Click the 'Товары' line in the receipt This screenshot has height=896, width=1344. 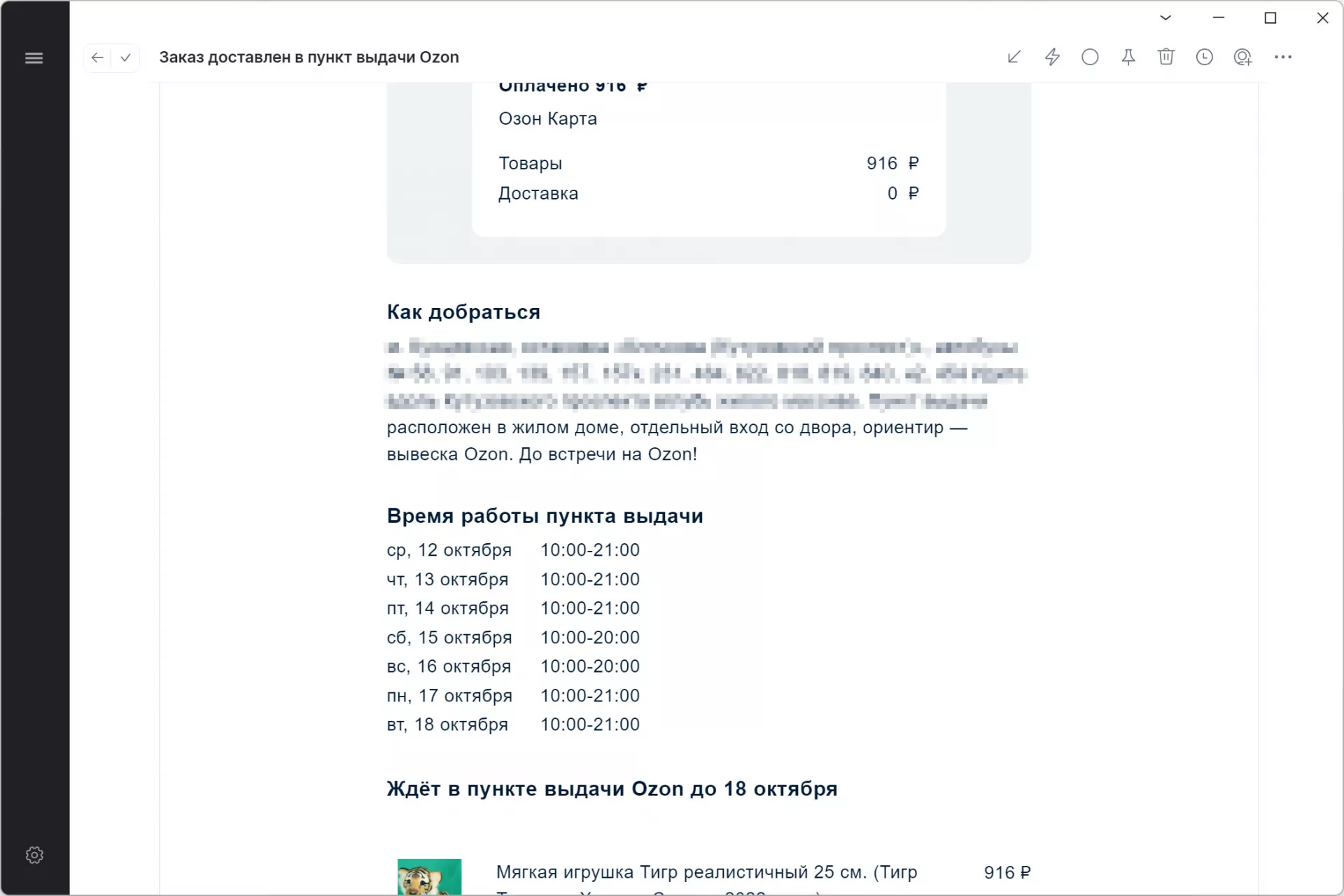[708, 163]
